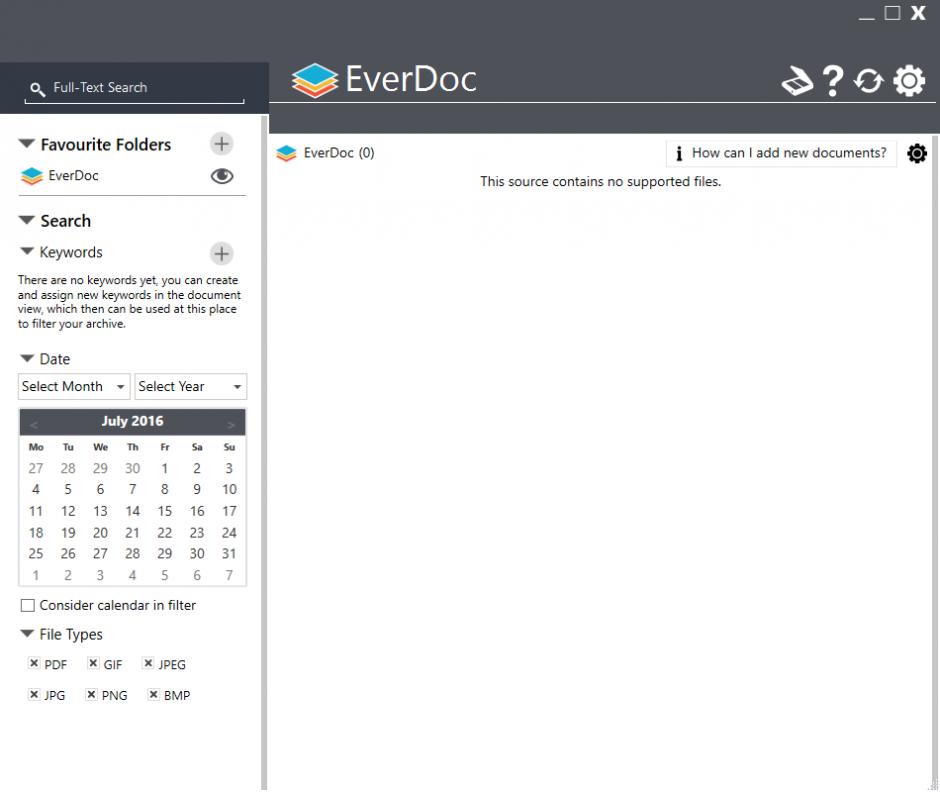Select July 18 in the calendar
The image size is (940, 792).
point(36,533)
